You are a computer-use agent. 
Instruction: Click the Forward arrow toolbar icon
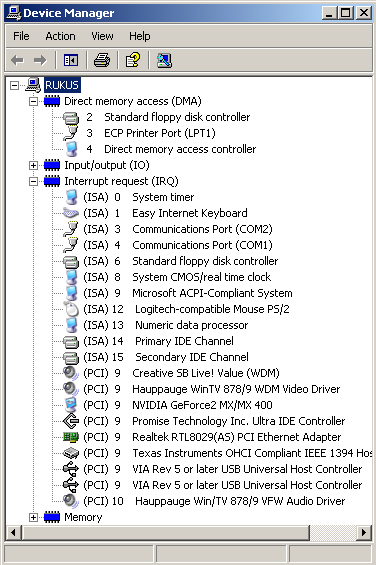pyautogui.click(x=40, y=60)
